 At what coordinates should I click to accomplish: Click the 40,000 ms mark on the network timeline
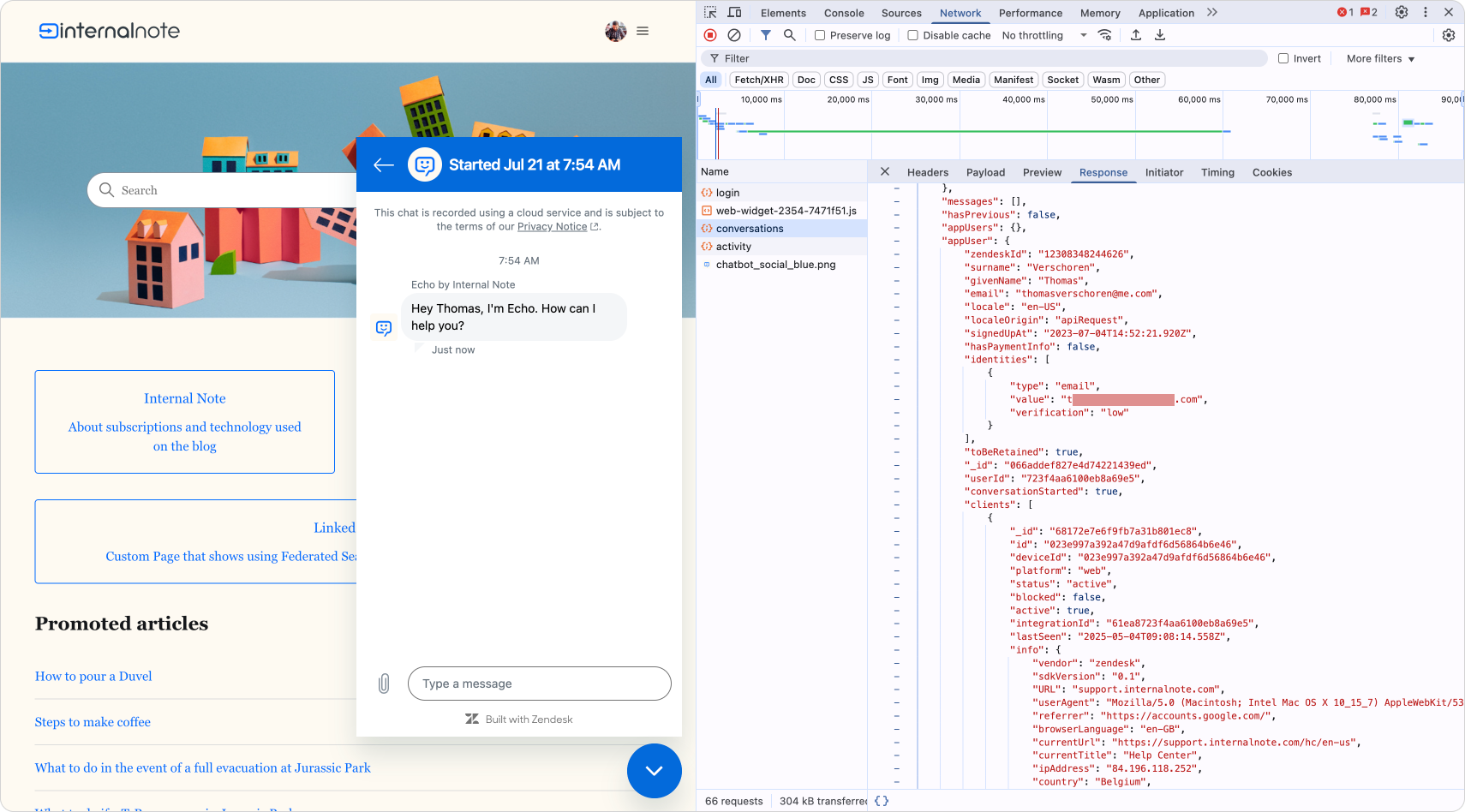click(x=1024, y=99)
